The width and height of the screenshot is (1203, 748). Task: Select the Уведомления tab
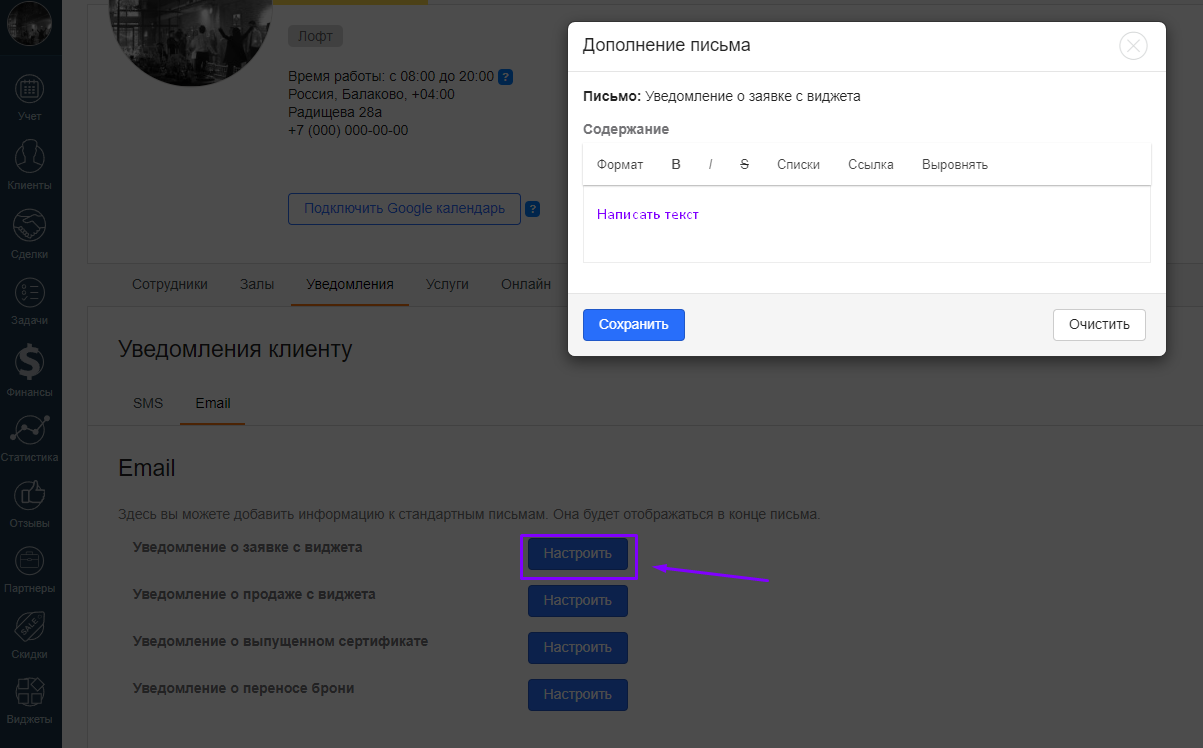[350, 284]
